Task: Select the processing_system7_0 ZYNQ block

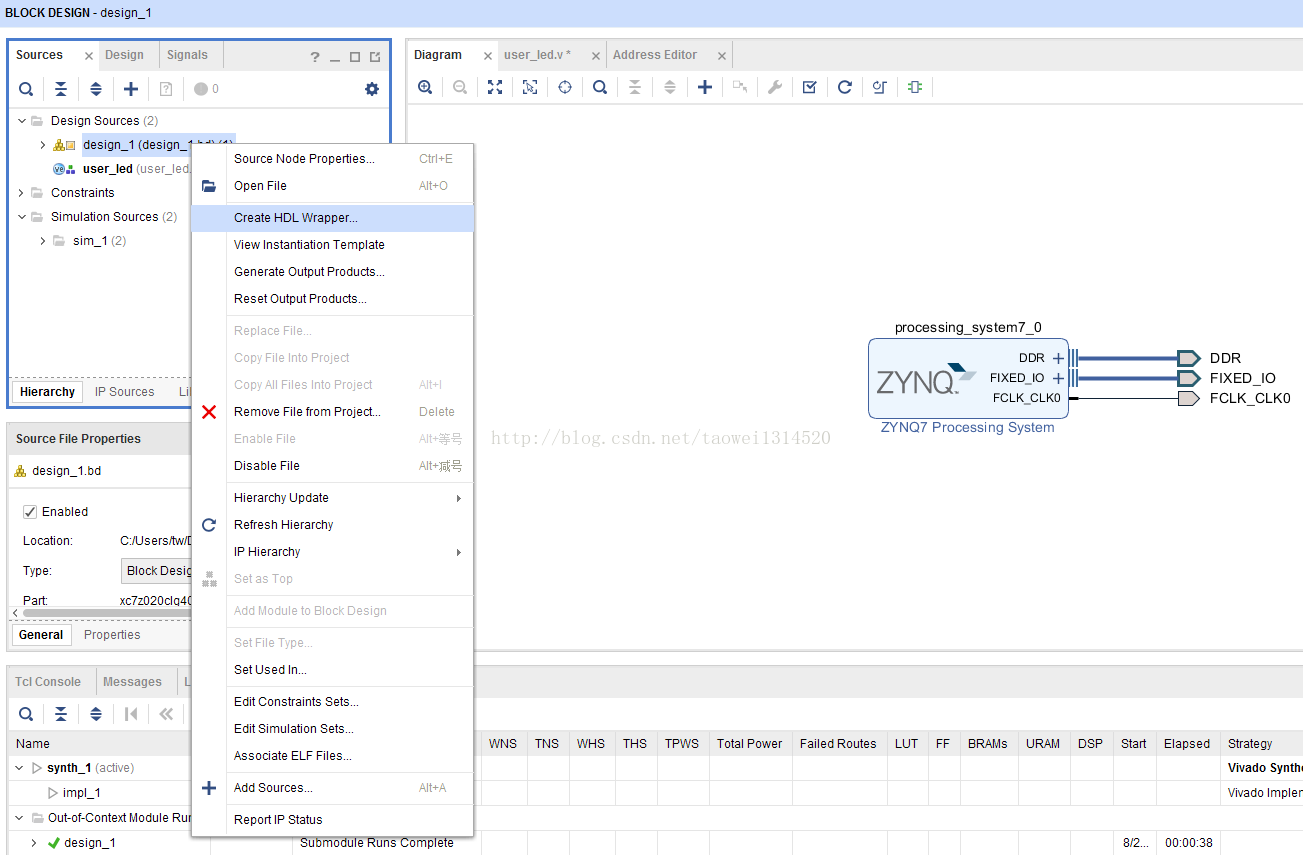Action: click(967, 378)
